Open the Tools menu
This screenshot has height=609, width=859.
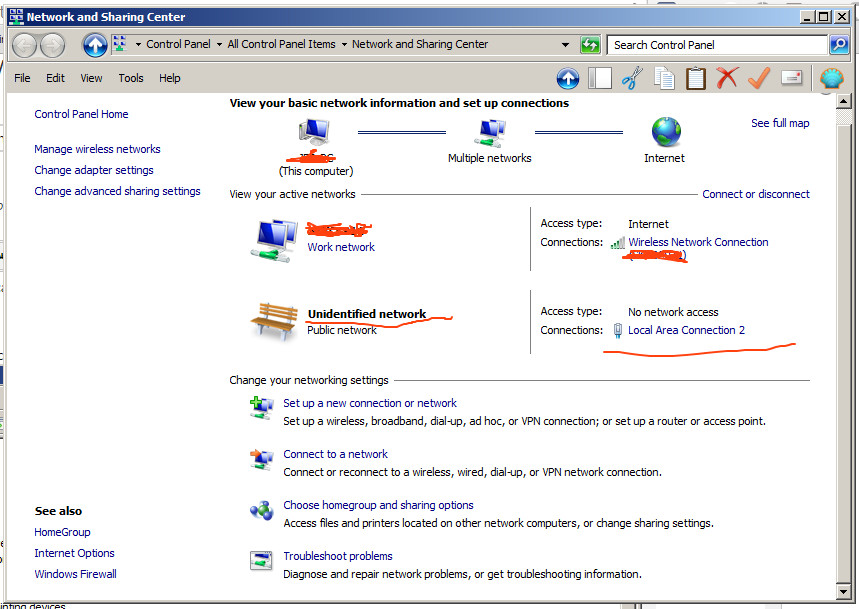(131, 78)
